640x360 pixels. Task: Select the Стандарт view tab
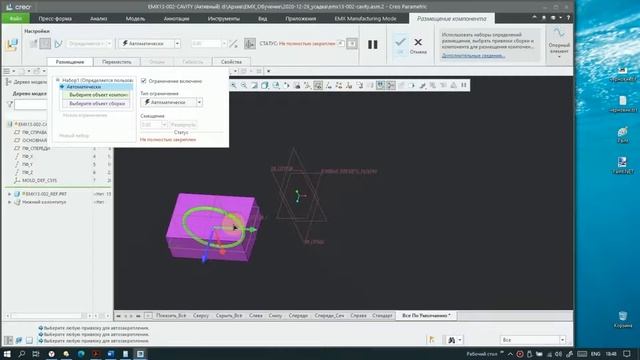point(382,316)
